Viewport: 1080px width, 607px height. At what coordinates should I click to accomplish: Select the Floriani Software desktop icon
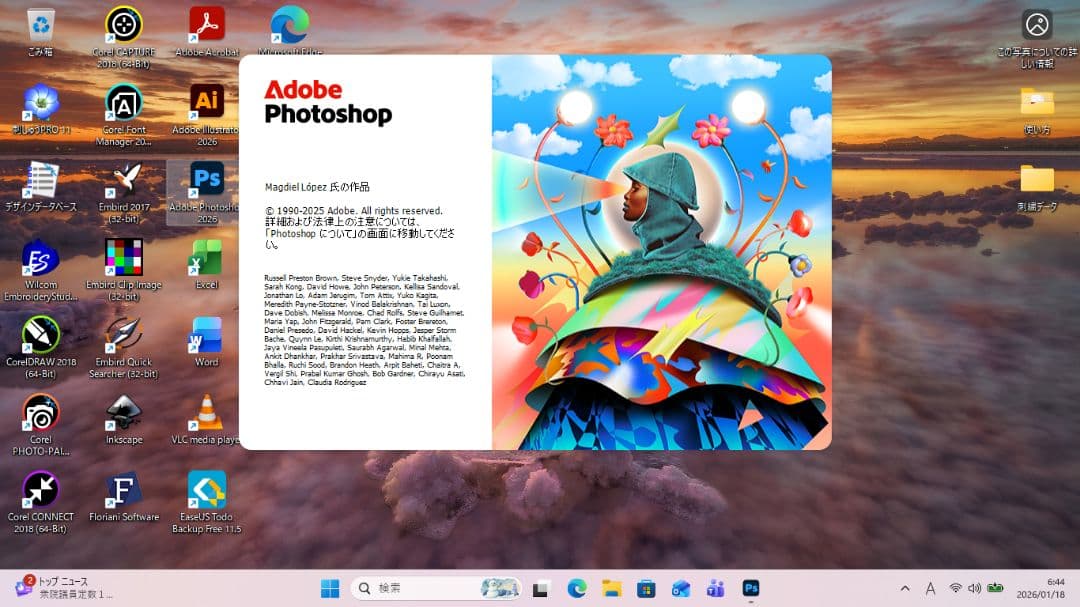(x=124, y=490)
